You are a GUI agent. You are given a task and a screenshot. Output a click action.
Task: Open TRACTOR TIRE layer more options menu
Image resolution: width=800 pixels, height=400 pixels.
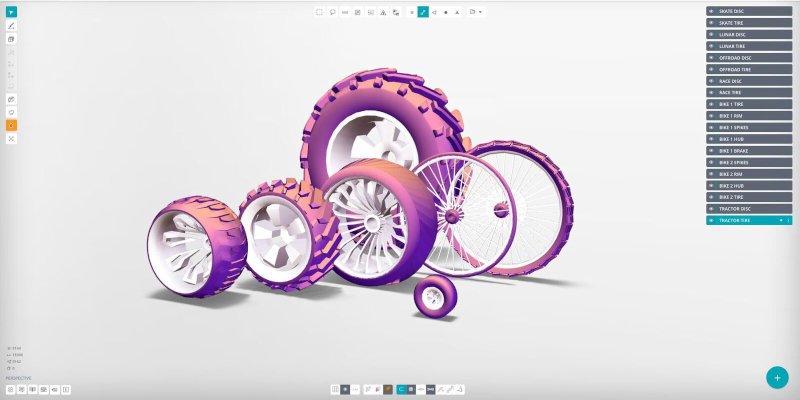coord(788,220)
